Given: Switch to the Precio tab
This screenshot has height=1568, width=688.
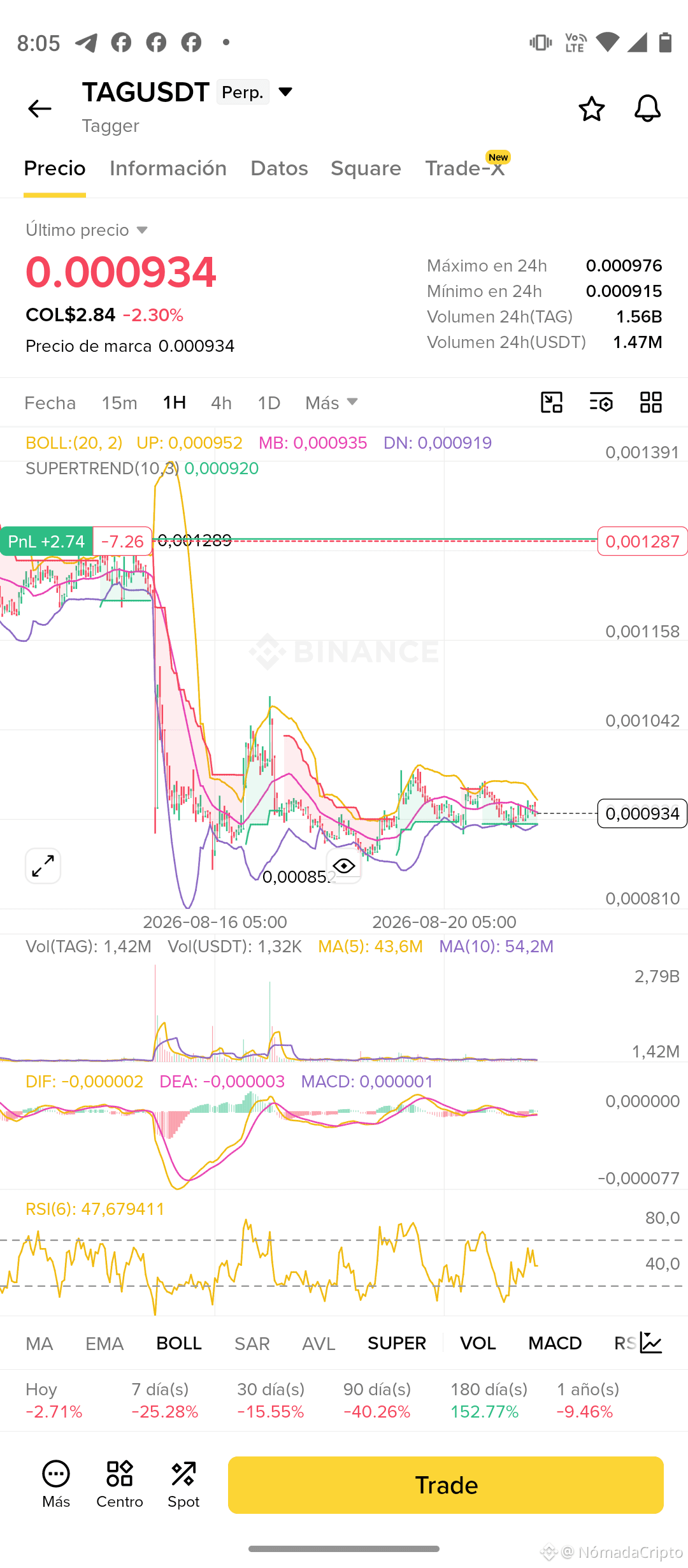Looking at the screenshot, I should 55,168.
